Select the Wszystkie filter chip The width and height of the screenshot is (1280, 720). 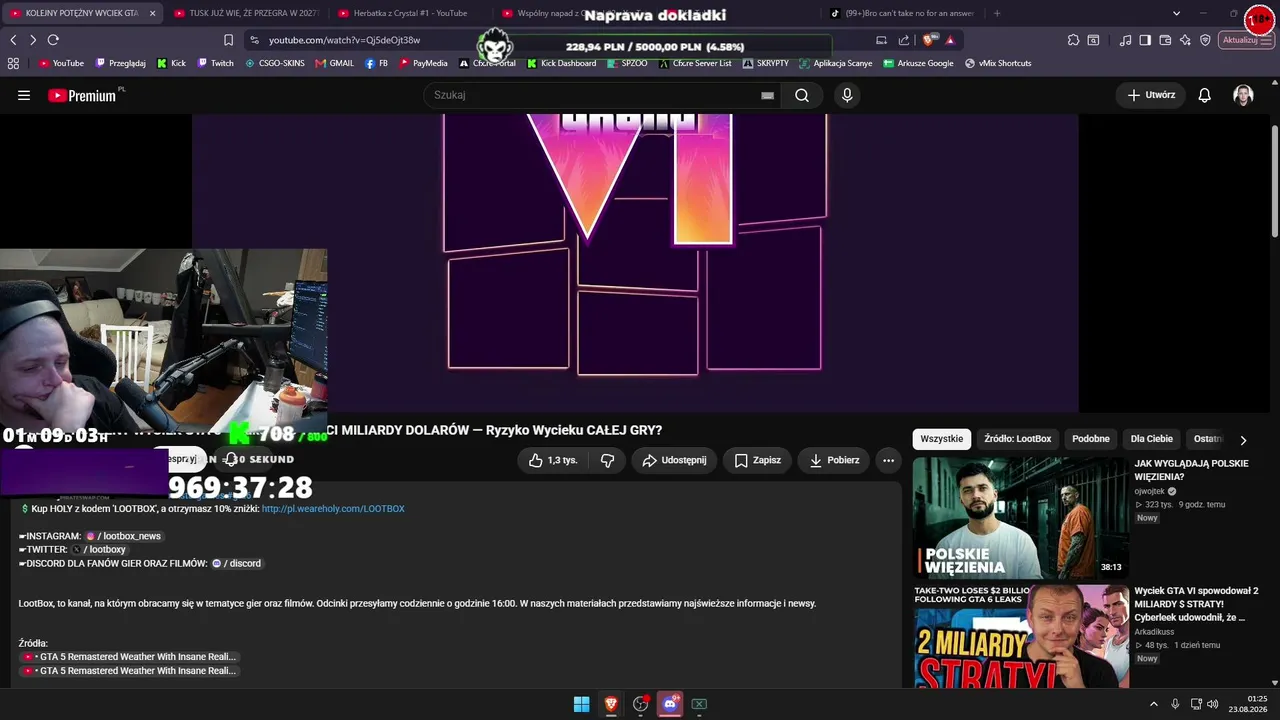(x=942, y=439)
